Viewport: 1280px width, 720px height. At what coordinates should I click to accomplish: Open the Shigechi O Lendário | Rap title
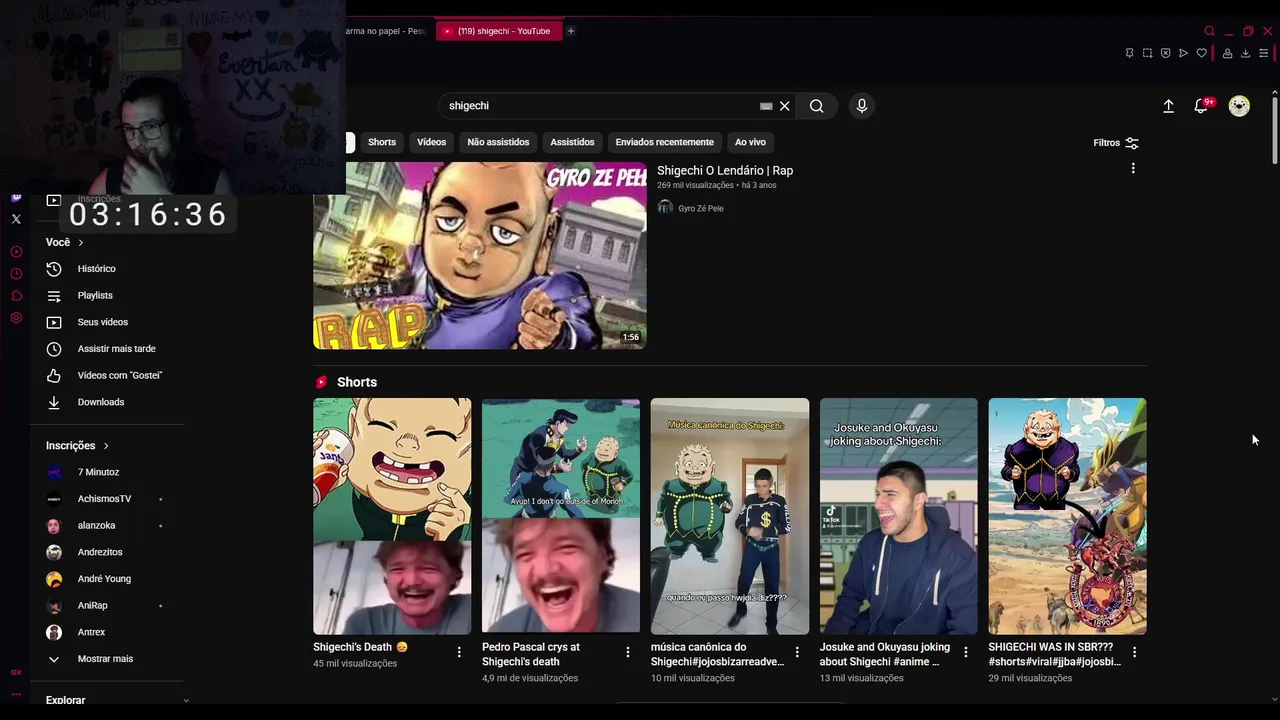(725, 170)
